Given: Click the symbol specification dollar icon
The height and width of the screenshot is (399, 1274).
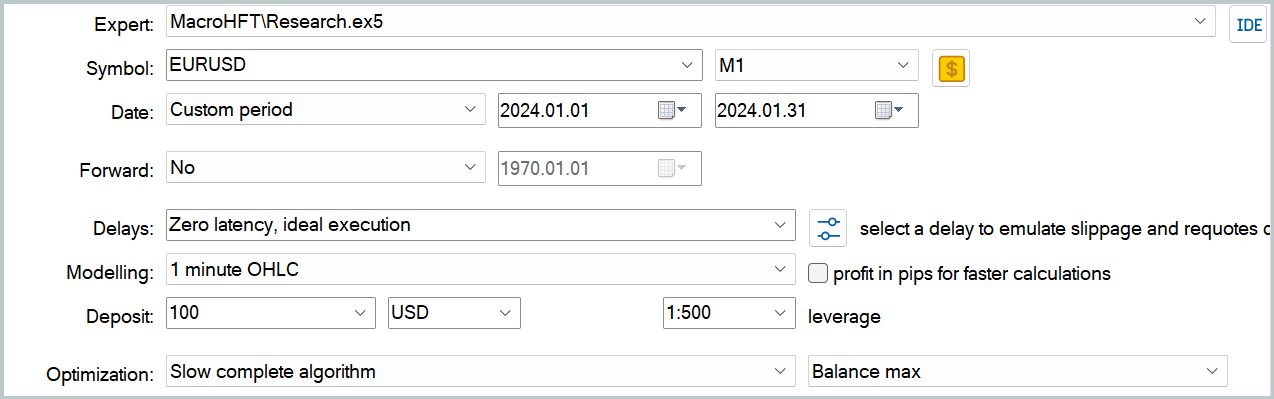Looking at the screenshot, I should coord(951,69).
